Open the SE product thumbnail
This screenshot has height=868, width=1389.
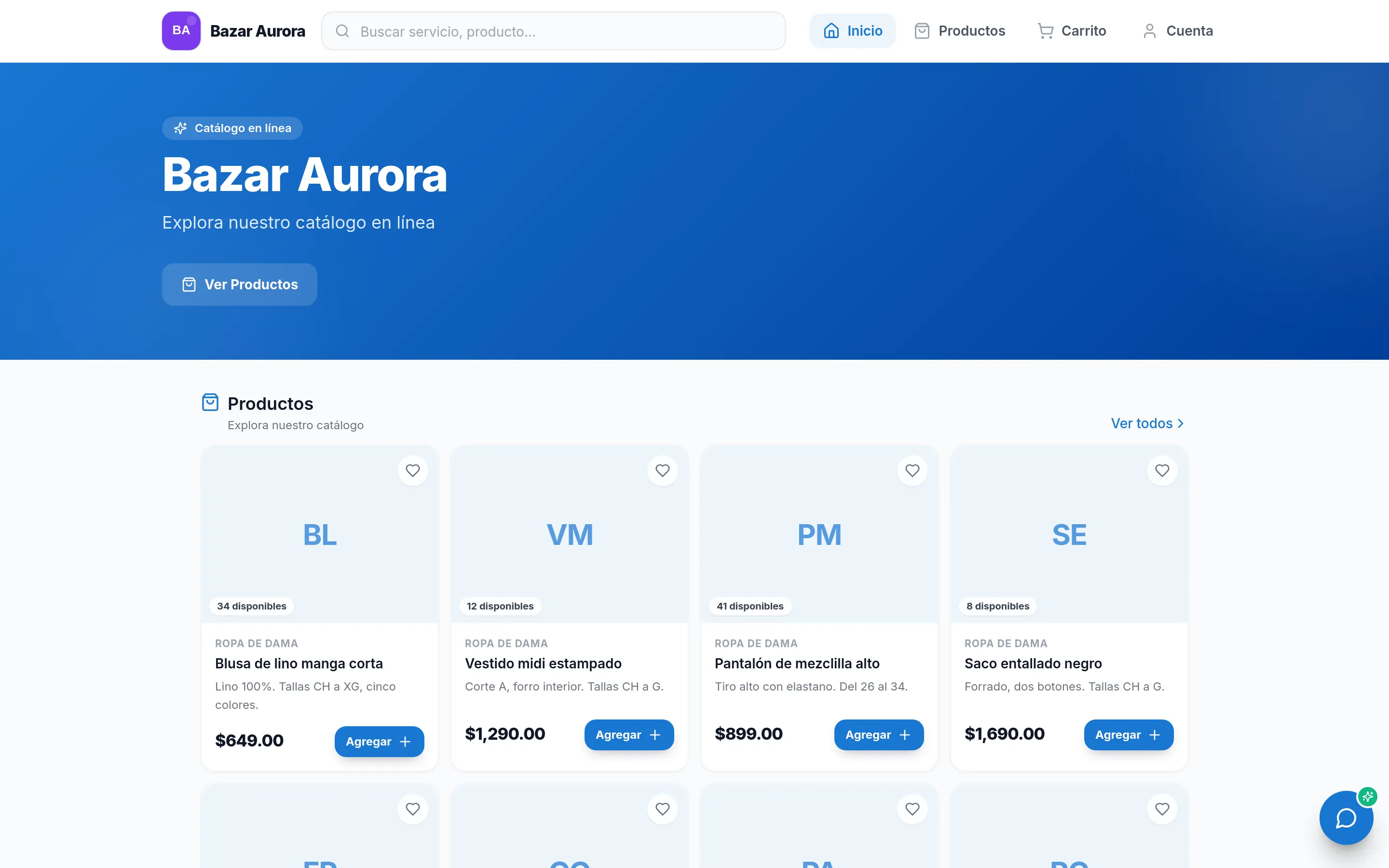click(1069, 534)
